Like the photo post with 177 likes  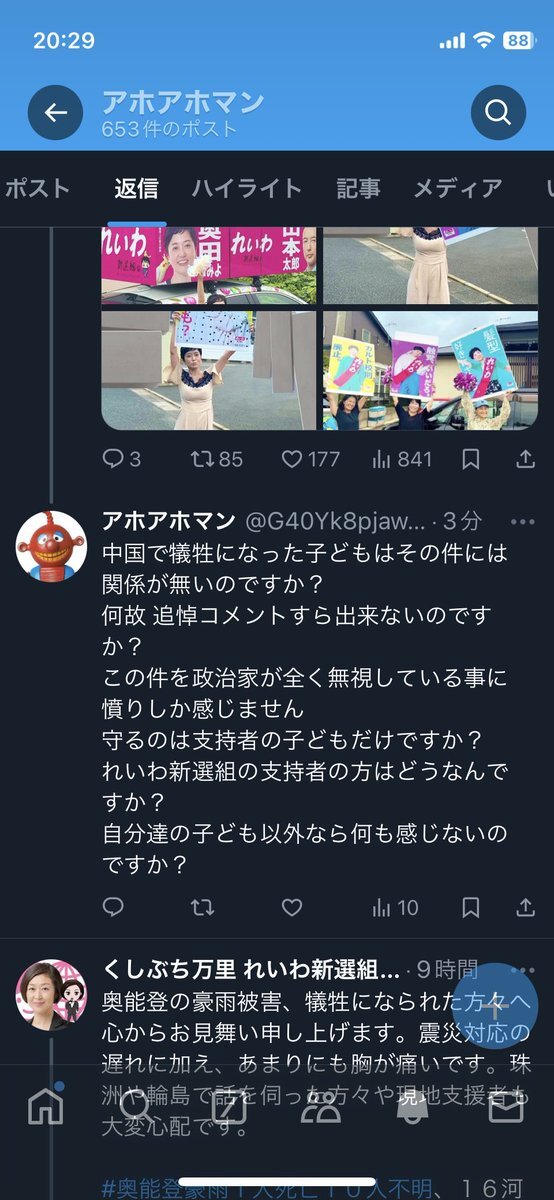pyautogui.click(x=310, y=459)
